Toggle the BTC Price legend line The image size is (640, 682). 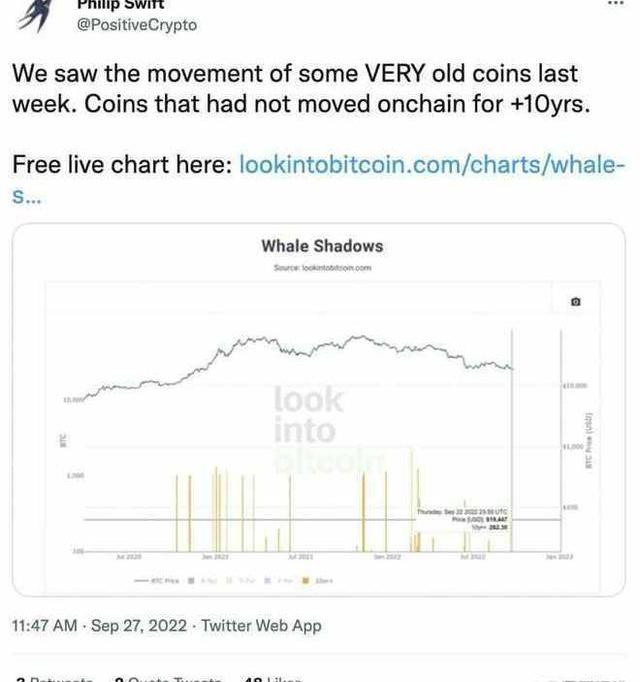tap(157, 581)
